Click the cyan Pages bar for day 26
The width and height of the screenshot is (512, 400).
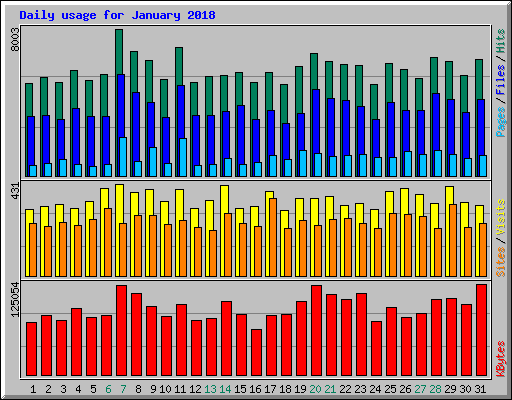pyautogui.click(x=408, y=164)
